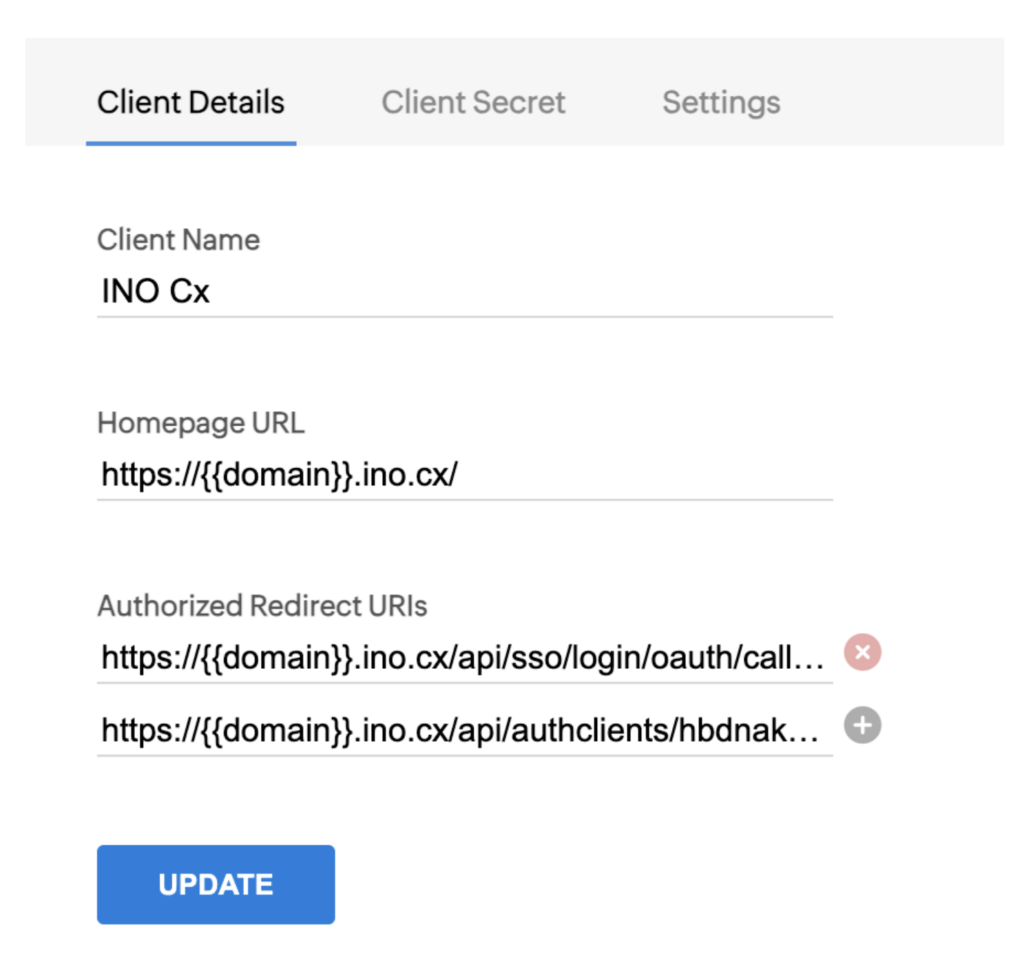Screen dimensions: 1024x972
Task: Select the Client Details tab
Action: point(191,102)
